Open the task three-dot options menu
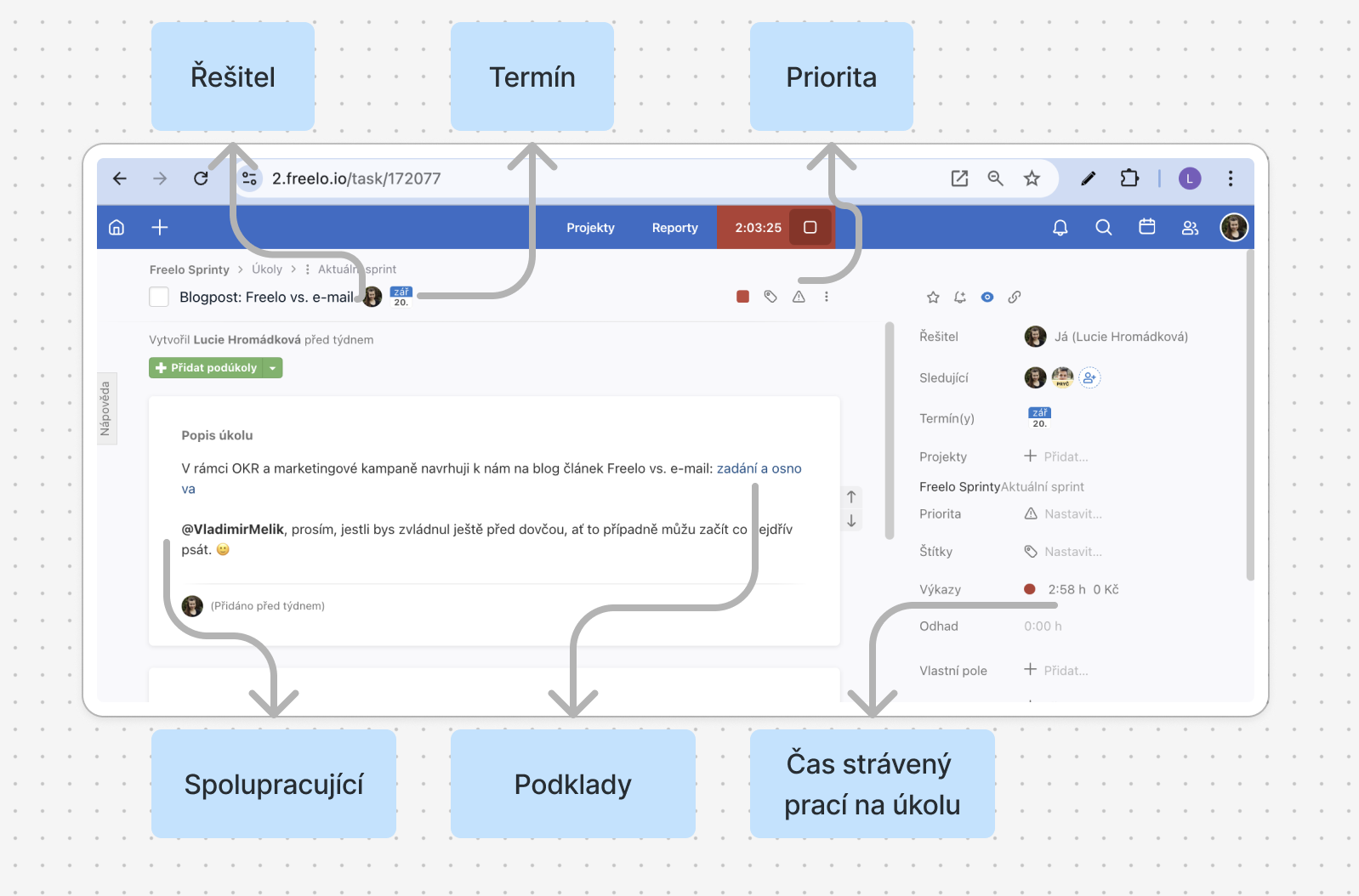The image size is (1359, 896). point(827,297)
